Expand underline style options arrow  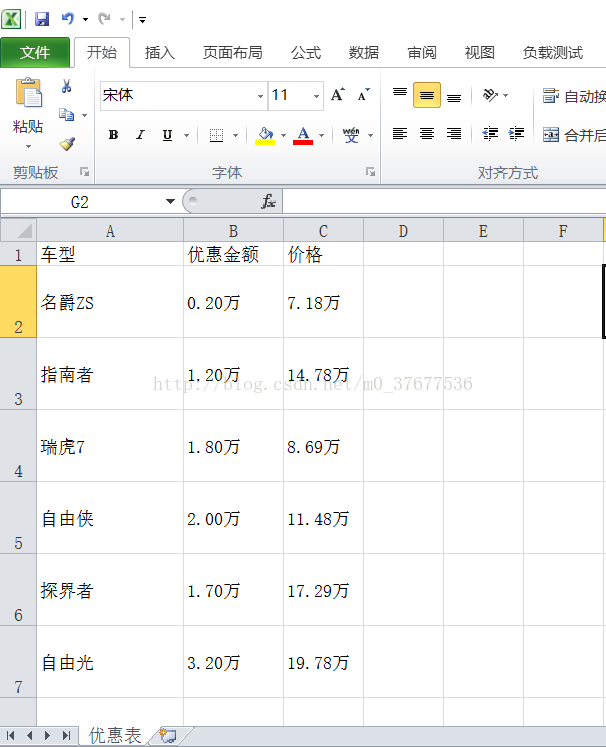coord(187,135)
